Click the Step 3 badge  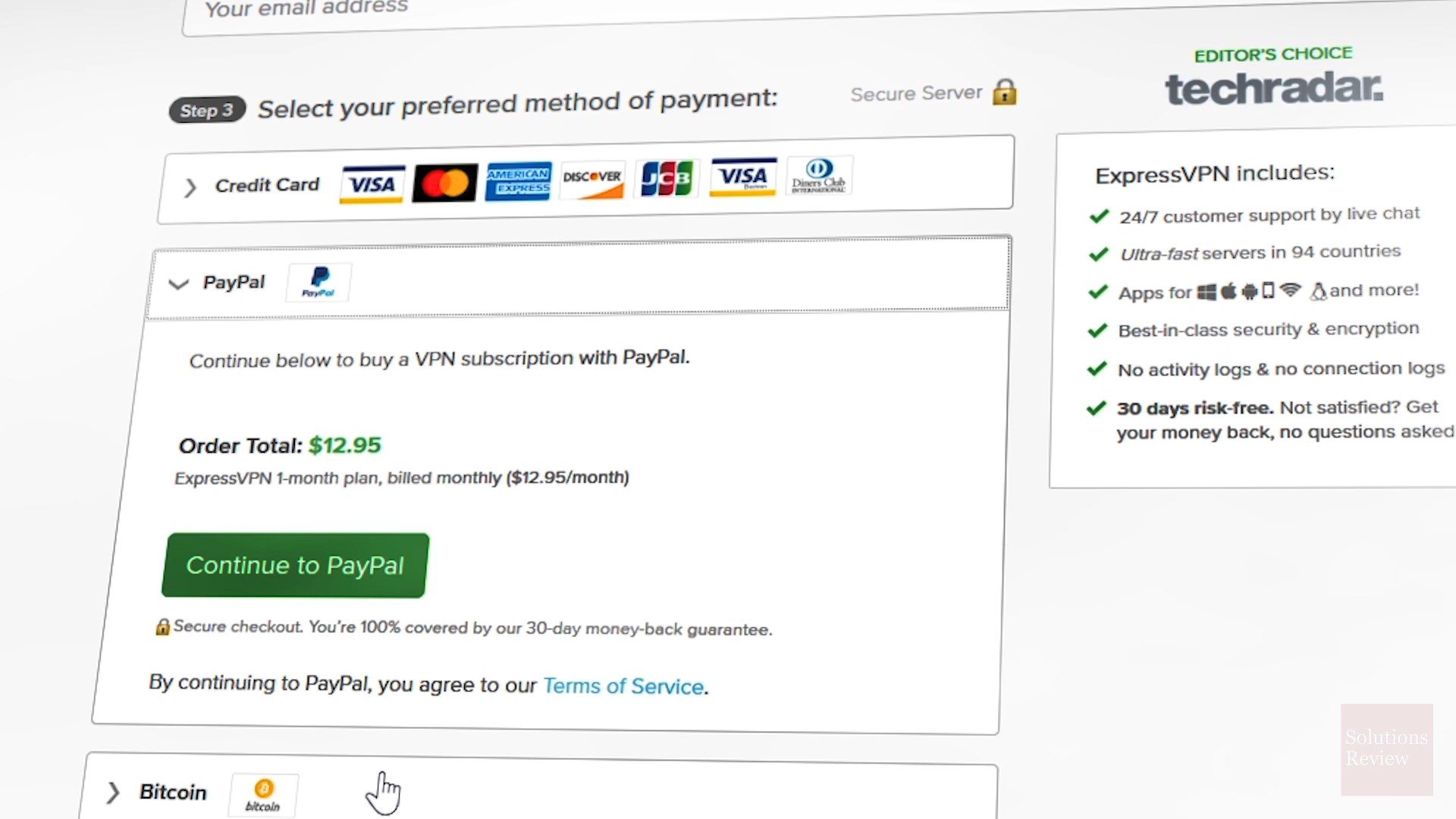[x=206, y=110]
